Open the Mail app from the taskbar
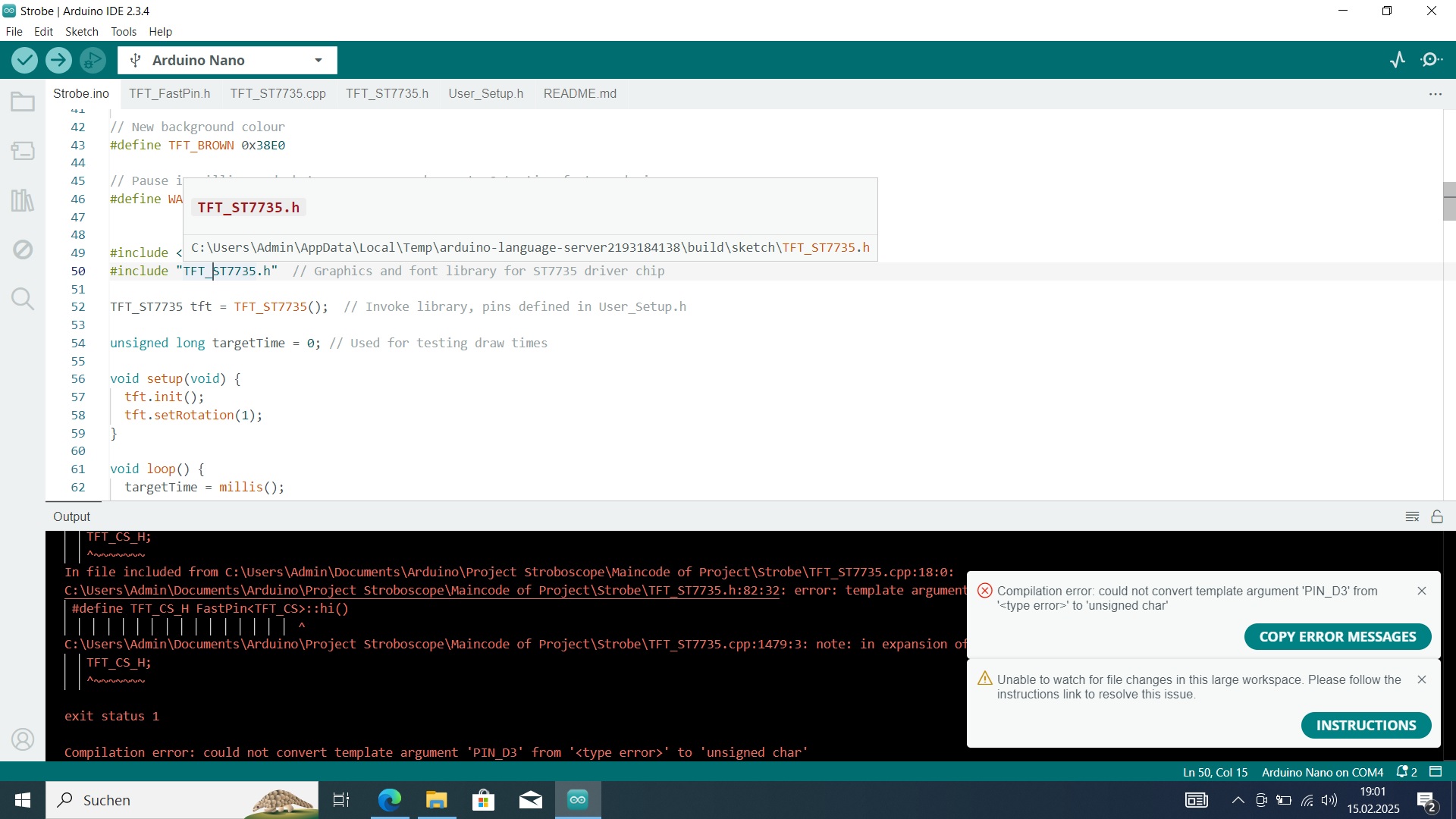The width and height of the screenshot is (1456, 819). click(x=531, y=800)
